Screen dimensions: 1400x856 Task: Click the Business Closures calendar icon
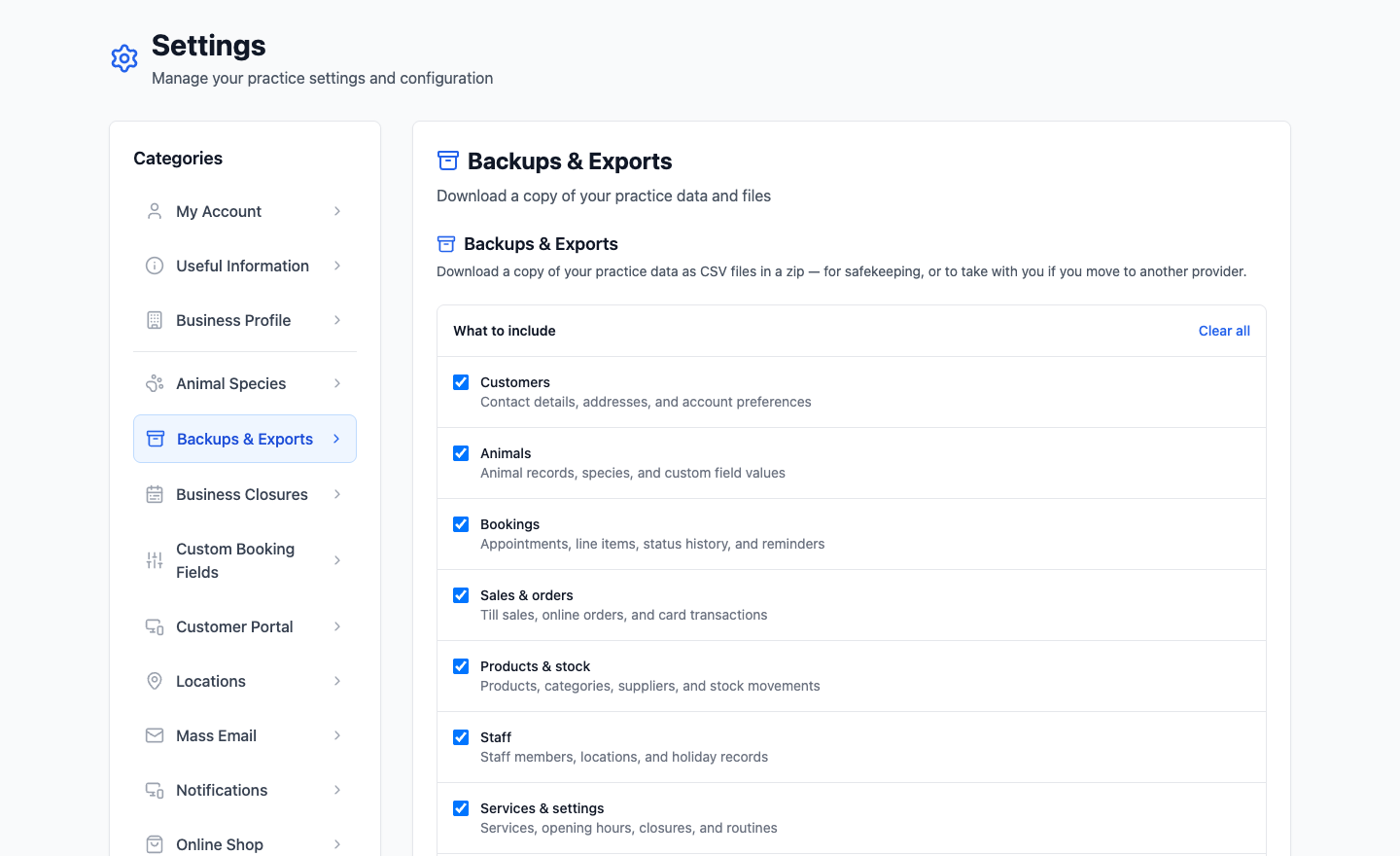pos(155,494)
